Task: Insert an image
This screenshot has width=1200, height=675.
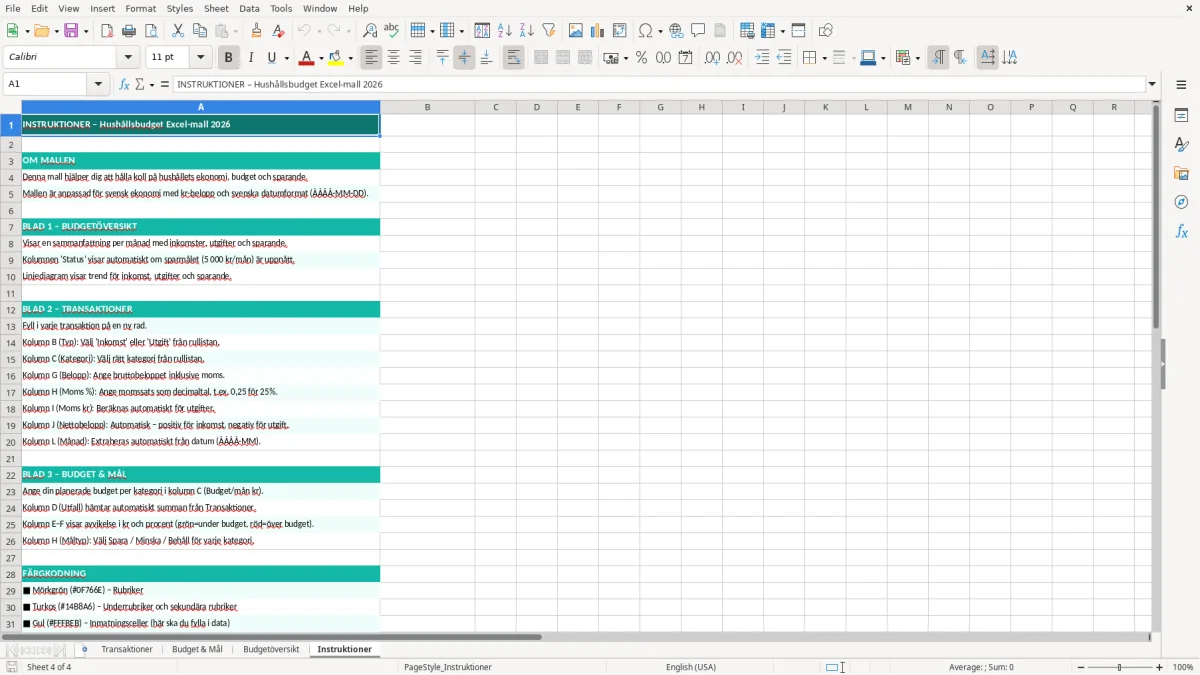Action: coord(576,31)
